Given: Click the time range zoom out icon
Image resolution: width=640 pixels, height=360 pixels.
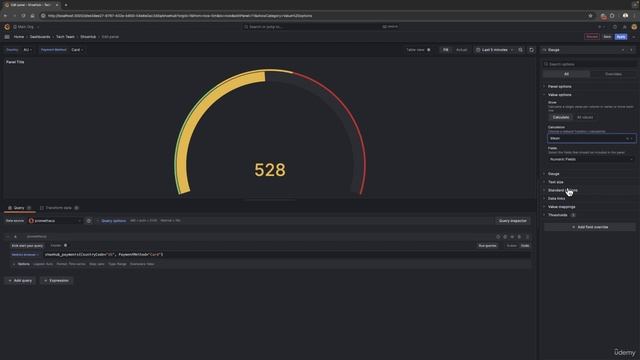Looking at the screenshot, I should pos(520,50).
